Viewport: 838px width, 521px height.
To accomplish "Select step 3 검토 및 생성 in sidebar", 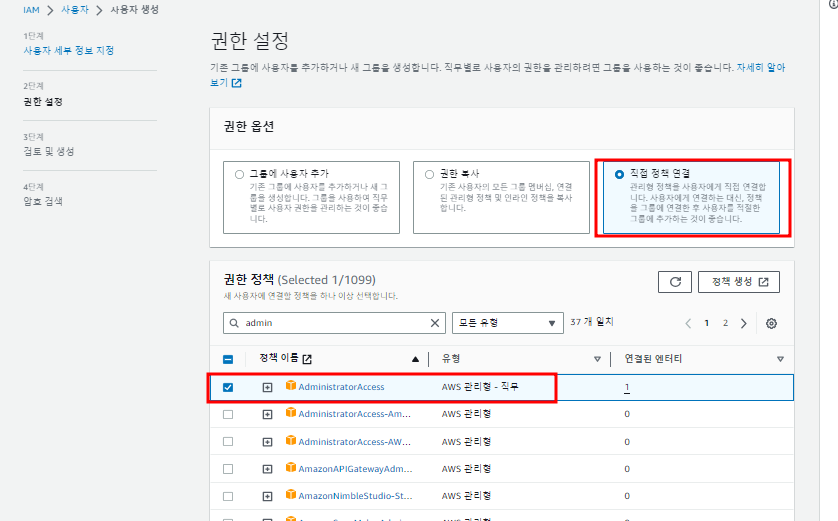I will point(49,151).
